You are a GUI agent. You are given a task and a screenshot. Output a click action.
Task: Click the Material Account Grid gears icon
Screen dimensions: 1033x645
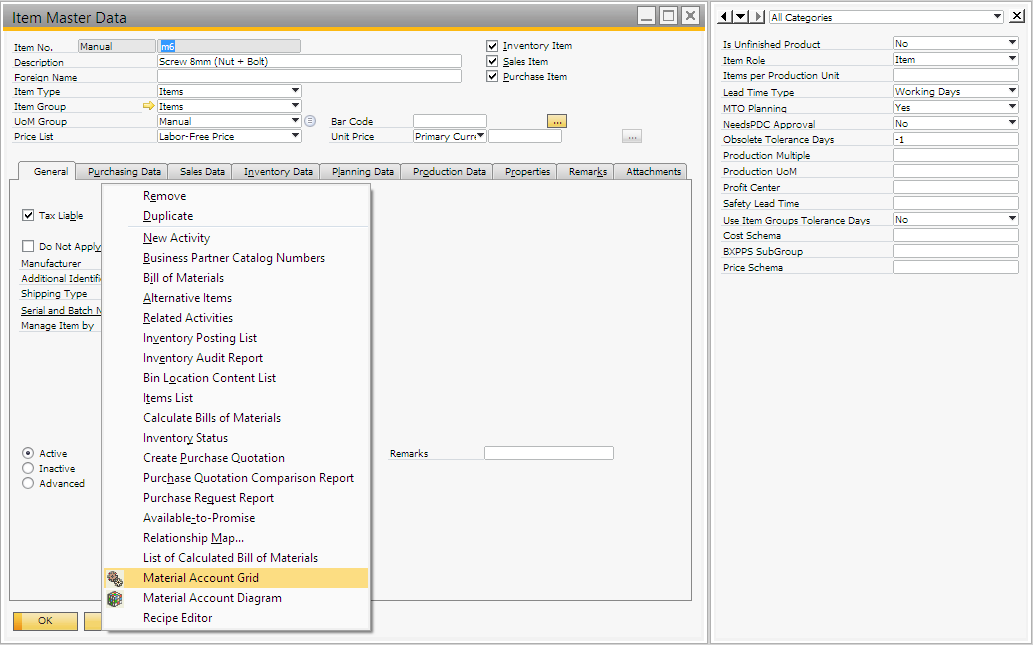115,578
